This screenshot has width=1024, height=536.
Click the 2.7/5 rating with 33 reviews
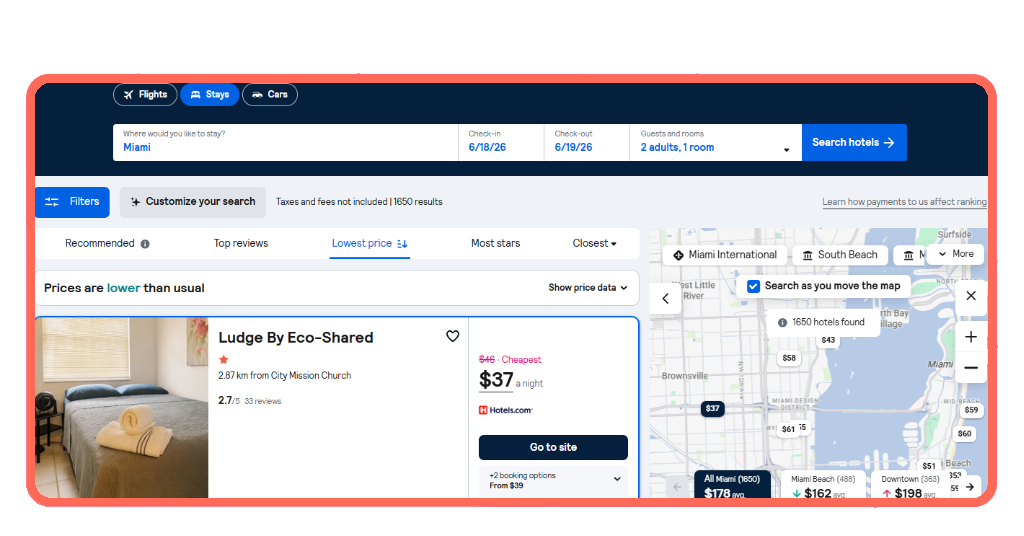tap(249, 401)
